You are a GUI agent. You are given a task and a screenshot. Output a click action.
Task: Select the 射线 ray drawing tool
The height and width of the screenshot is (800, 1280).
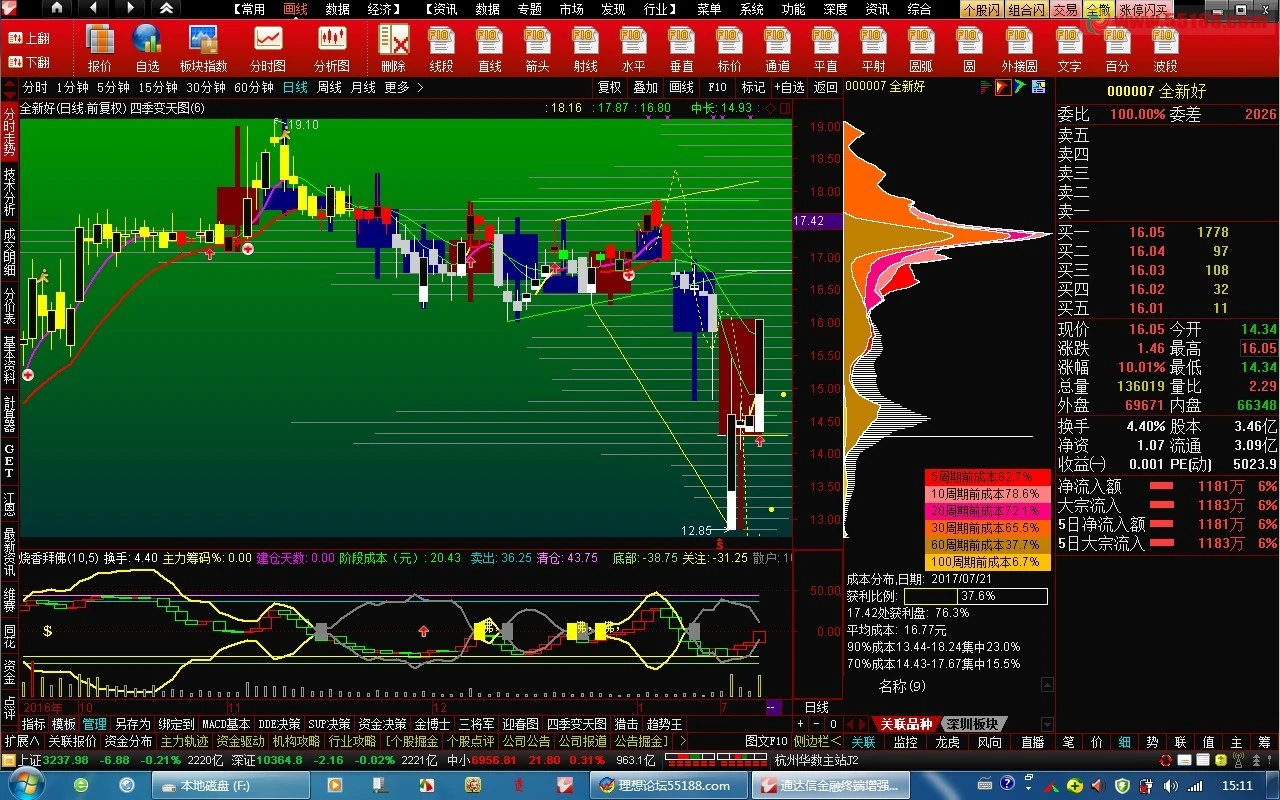pos(585,48)
